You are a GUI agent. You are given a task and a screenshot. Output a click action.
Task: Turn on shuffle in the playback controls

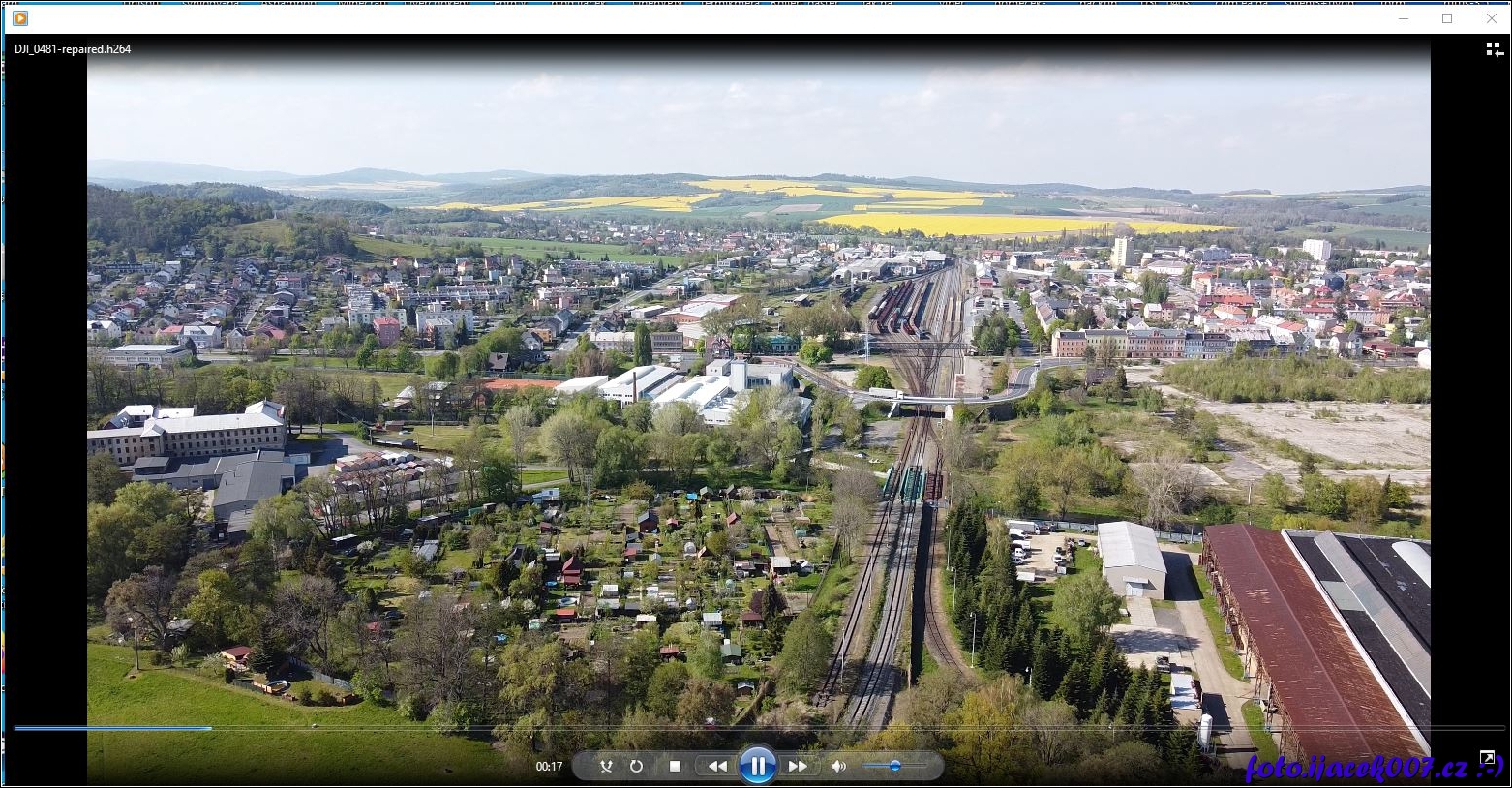606,766
